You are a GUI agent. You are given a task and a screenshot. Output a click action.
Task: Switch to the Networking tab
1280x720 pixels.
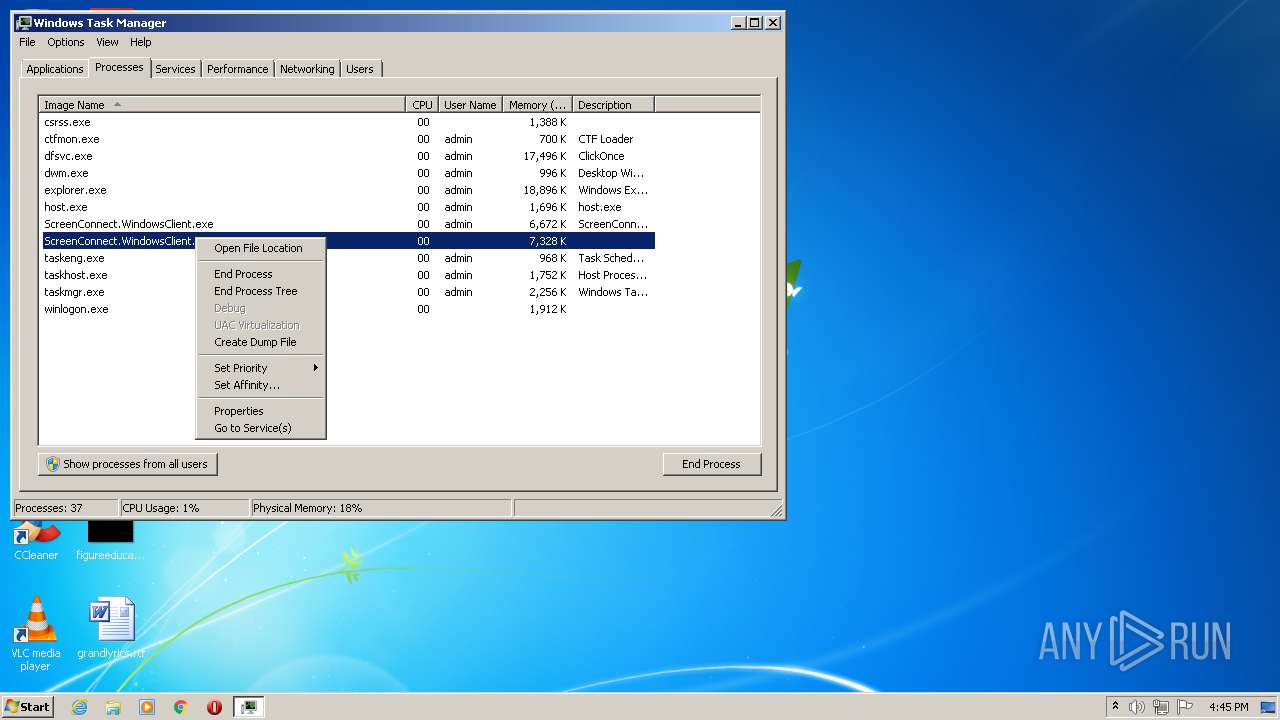307,69
